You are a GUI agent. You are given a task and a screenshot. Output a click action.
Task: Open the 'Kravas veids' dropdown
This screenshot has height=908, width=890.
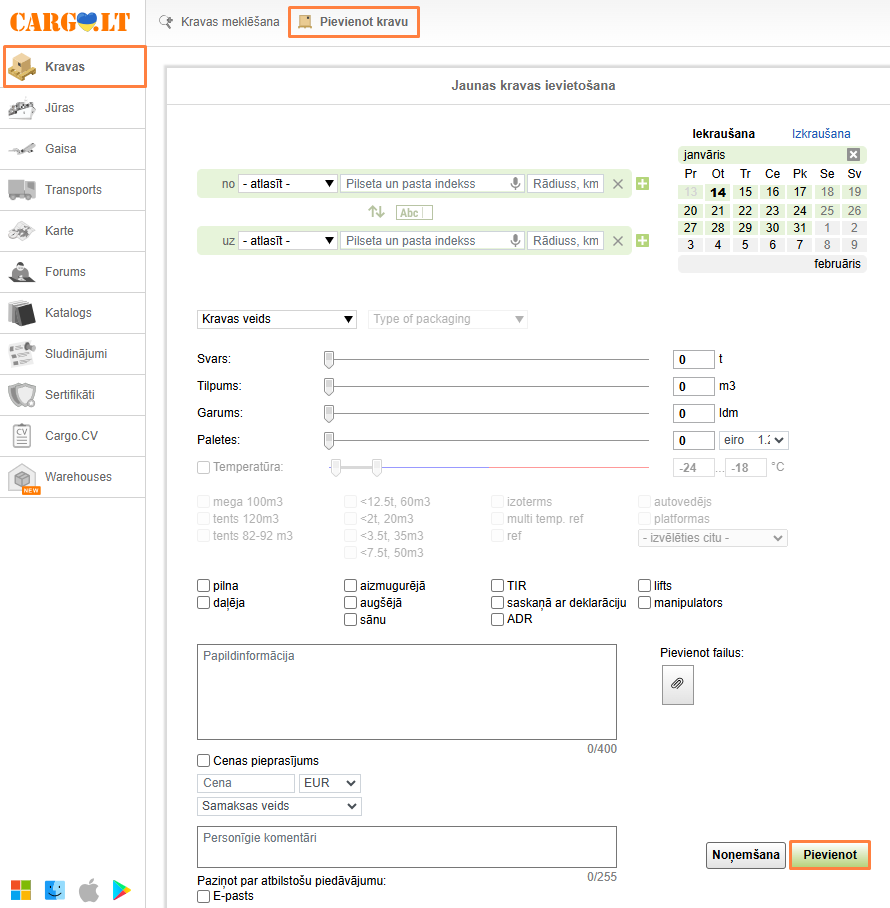277,319
